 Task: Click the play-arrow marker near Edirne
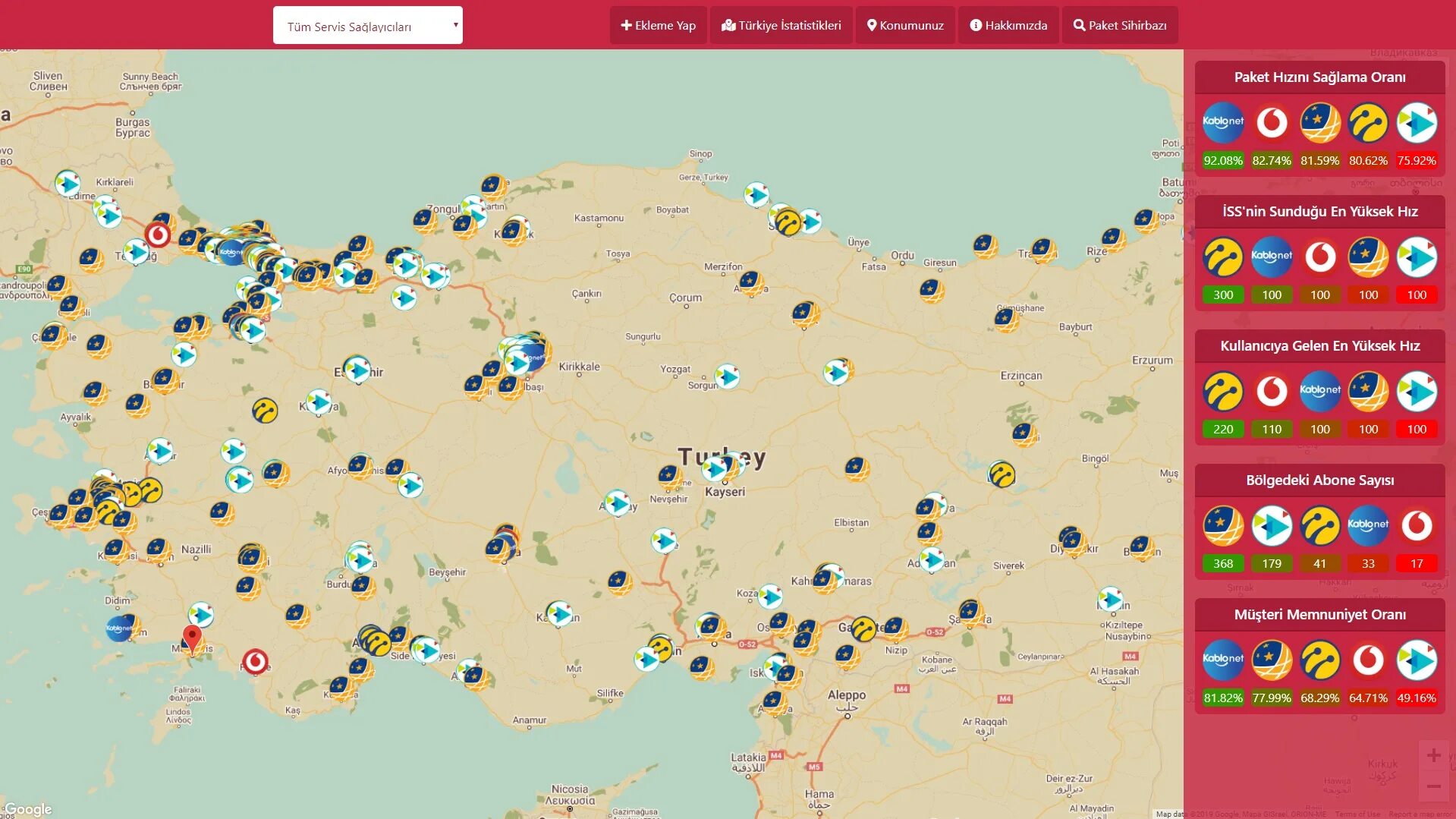(x=68, y=184)
